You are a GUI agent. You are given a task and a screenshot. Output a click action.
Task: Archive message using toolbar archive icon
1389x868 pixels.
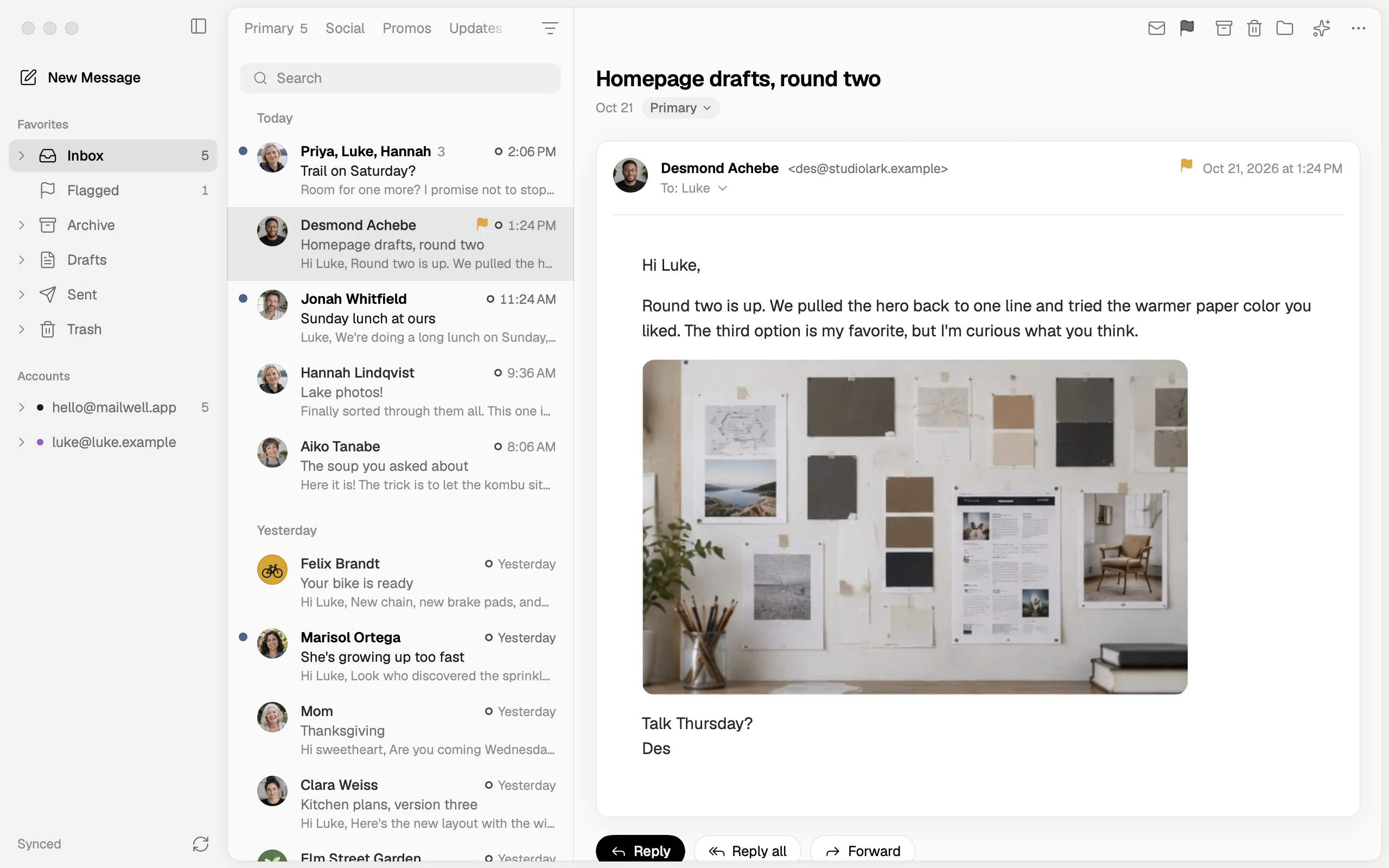pyautogui.click(x=1224, y=28)
